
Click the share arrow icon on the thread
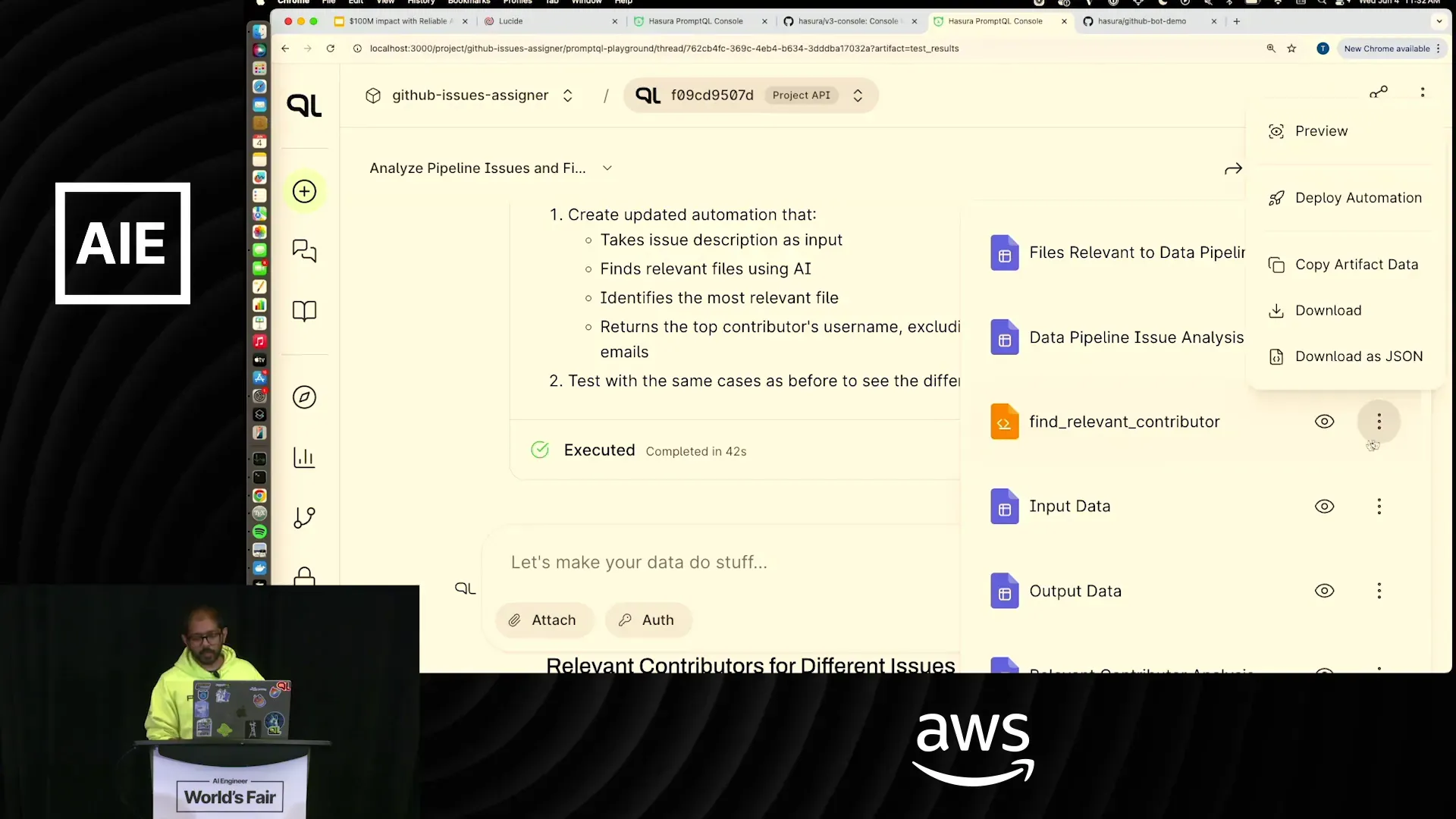[x=1233, y=168]
